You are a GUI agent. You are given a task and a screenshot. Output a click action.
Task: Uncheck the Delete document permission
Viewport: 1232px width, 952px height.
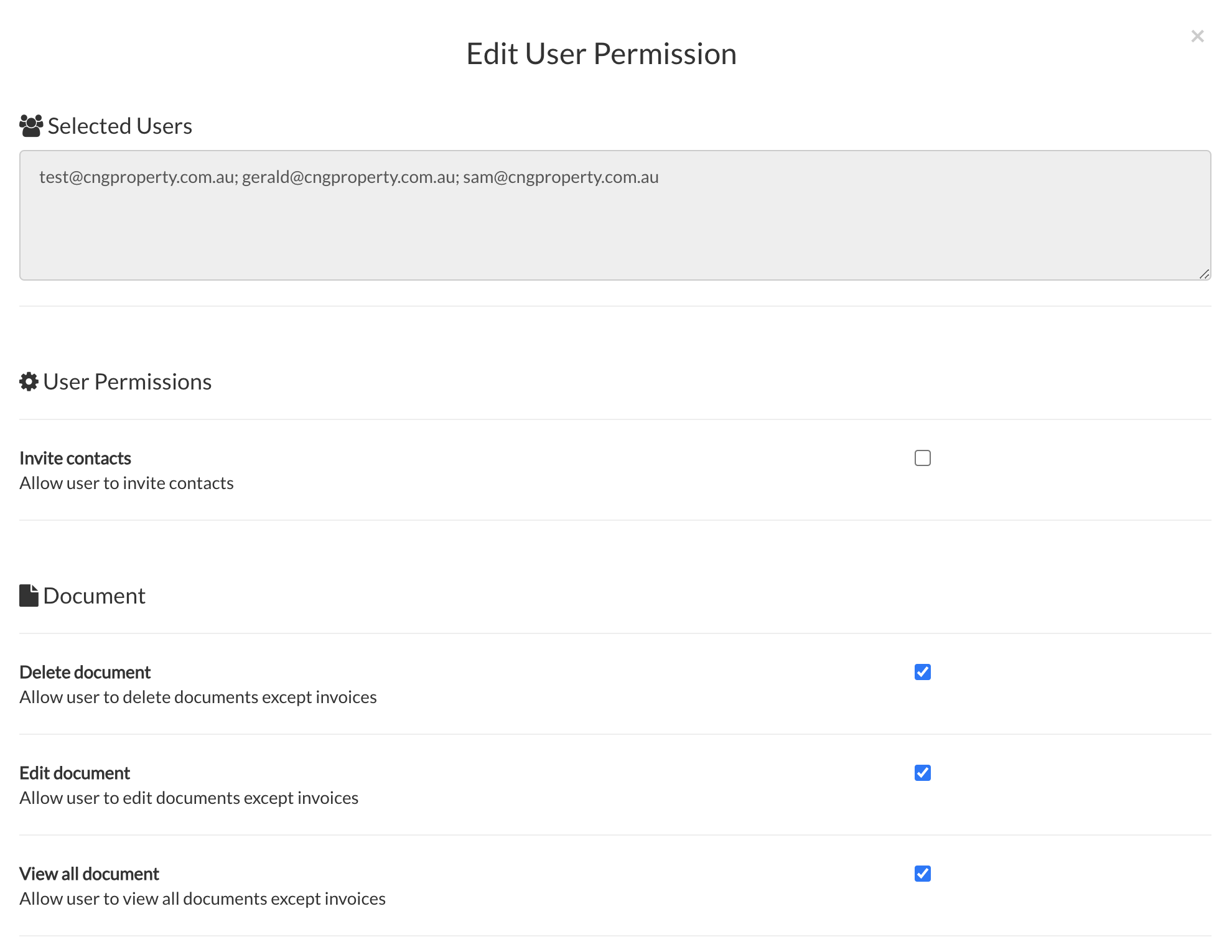[x=922, y=672]
